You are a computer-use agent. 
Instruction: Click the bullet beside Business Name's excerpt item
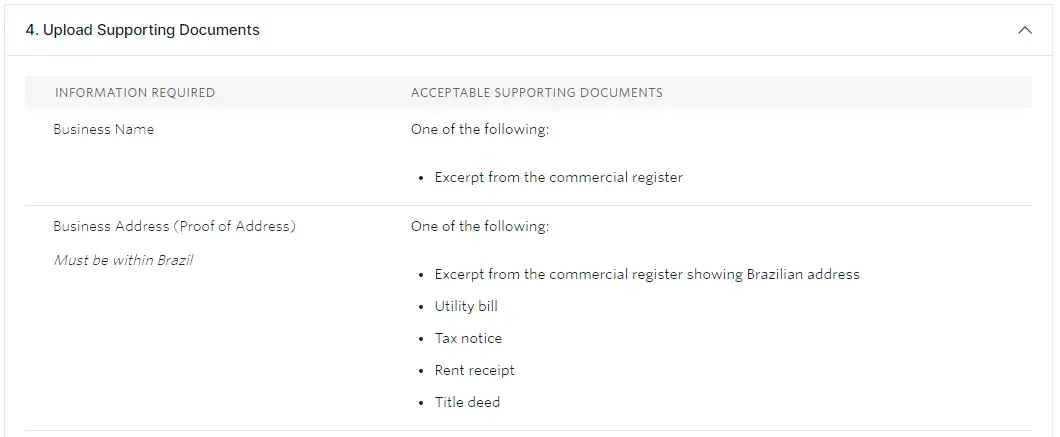[x=423, y=179]
